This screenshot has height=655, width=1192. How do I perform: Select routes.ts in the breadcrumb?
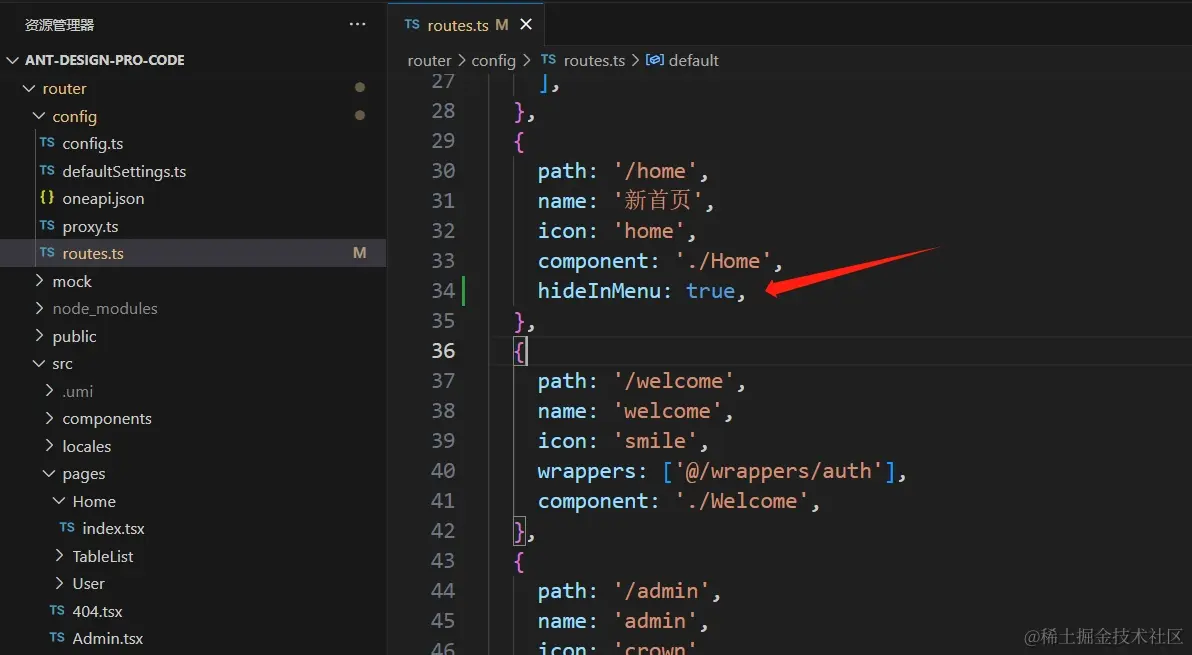pyautogui.click(x=594, y=60)
